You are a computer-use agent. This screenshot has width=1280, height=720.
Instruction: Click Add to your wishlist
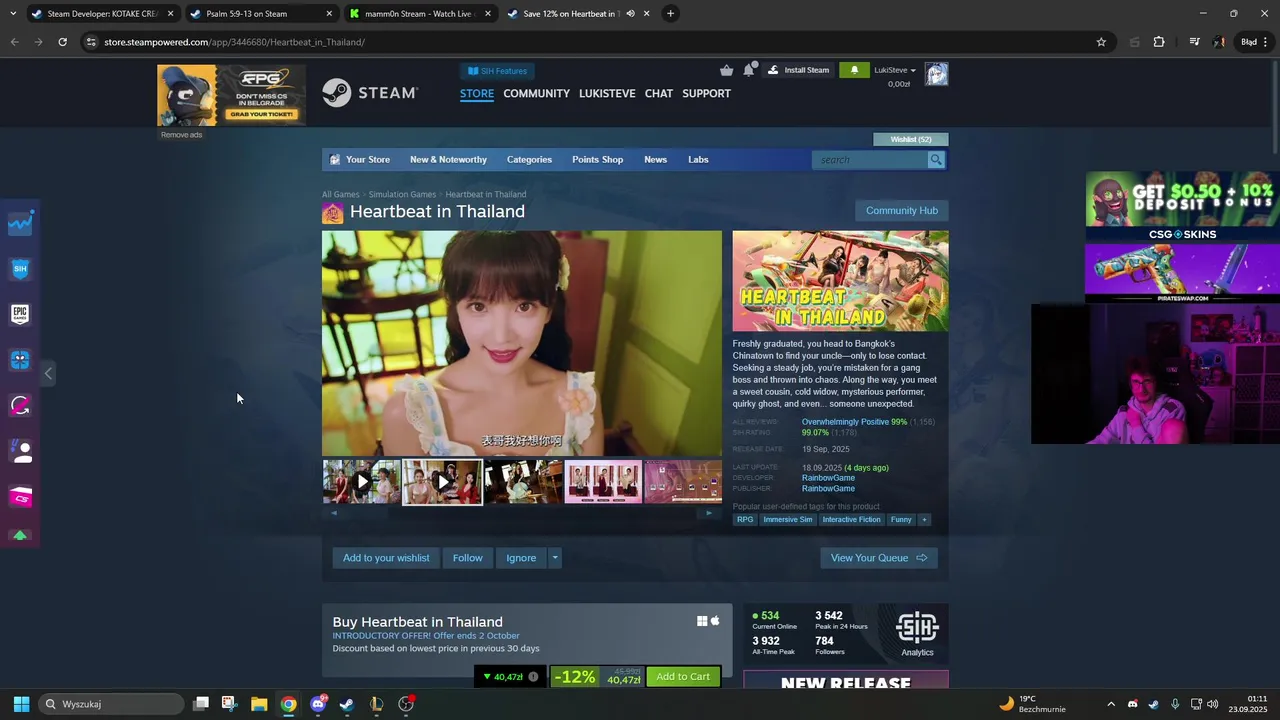pos(386,558)
